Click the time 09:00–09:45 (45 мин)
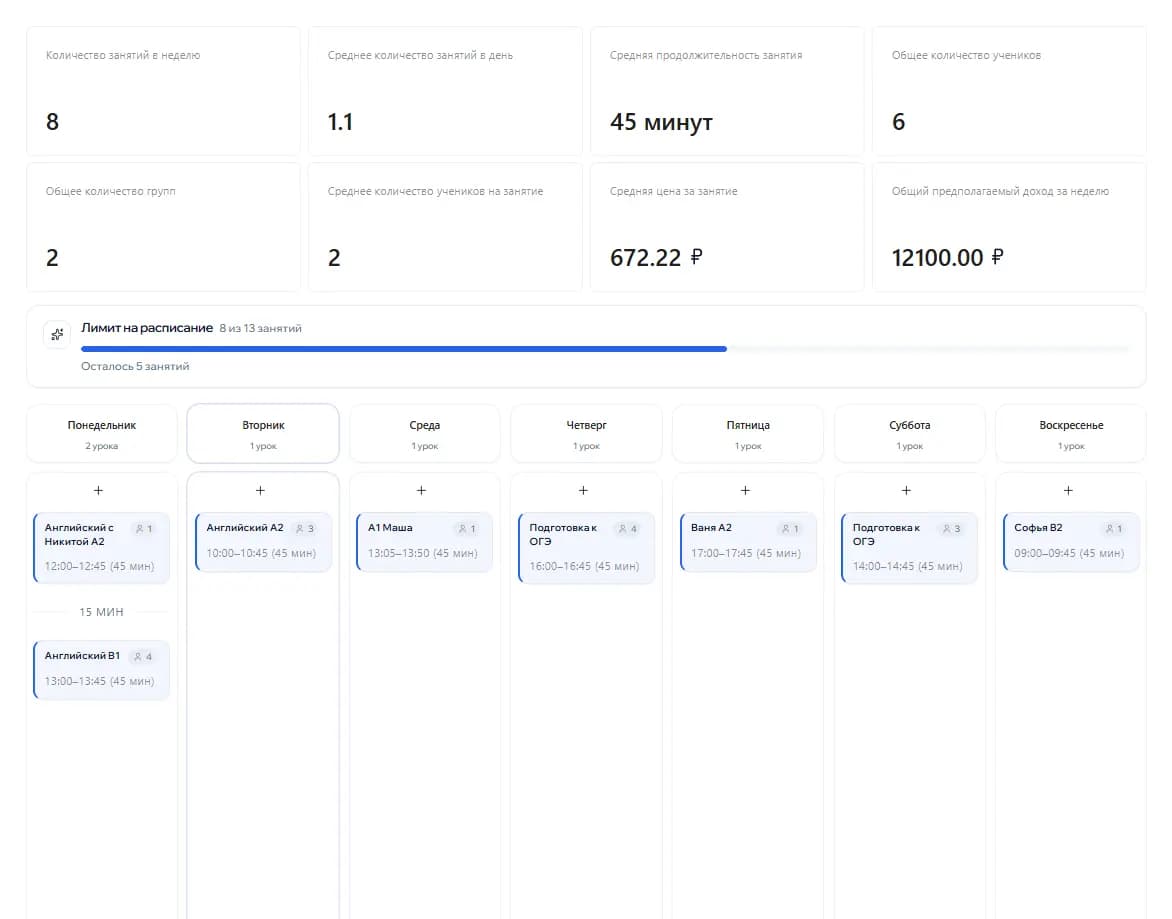 pyautogui.click(x=1069, y=554)
